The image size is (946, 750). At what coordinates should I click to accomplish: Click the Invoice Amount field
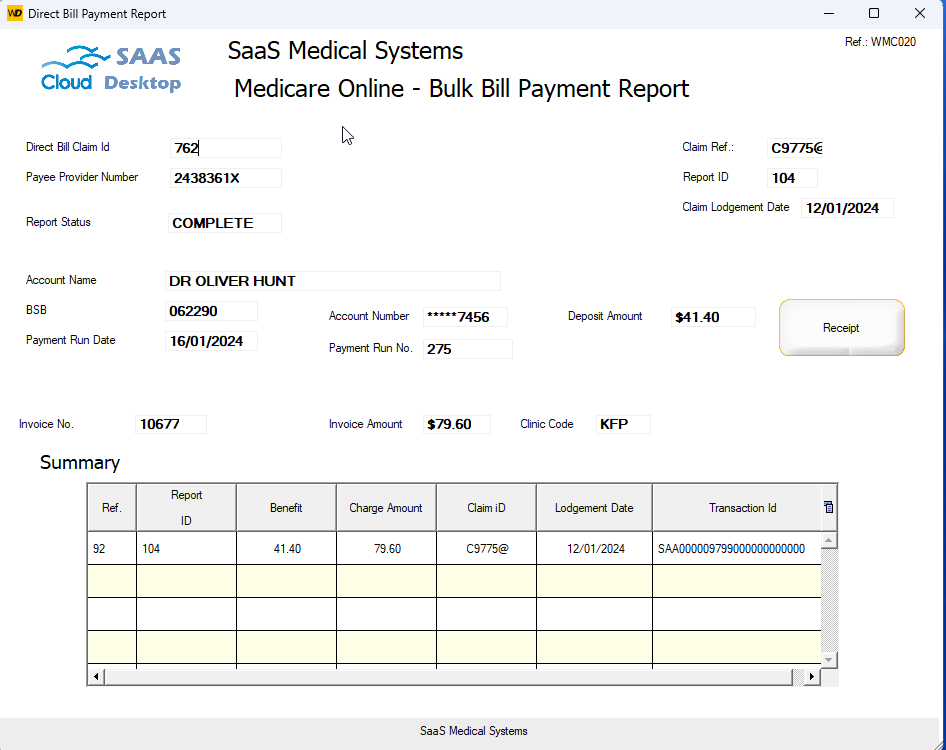click(x=457, y=424)
